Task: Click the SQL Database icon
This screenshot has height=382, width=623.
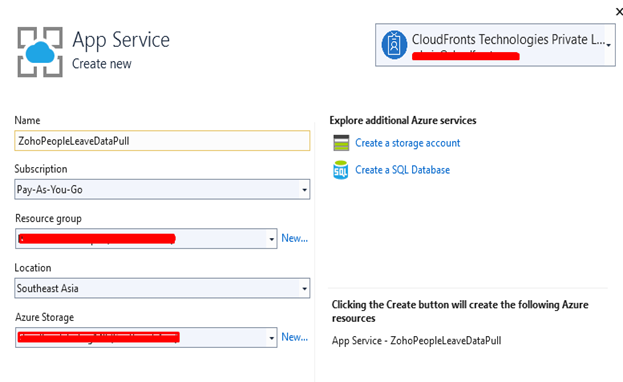Action: pyautogui.click(x=341, y=170)
